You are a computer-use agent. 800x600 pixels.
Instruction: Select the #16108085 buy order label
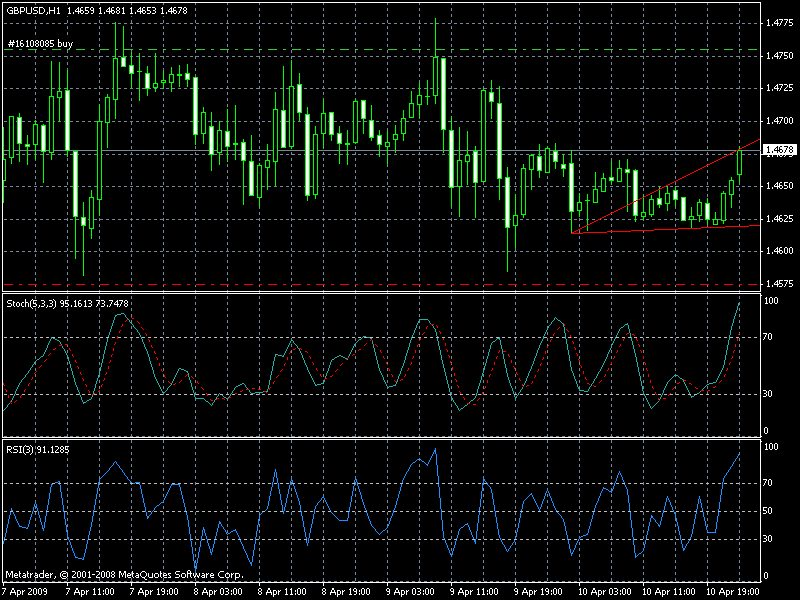point(40,44)
